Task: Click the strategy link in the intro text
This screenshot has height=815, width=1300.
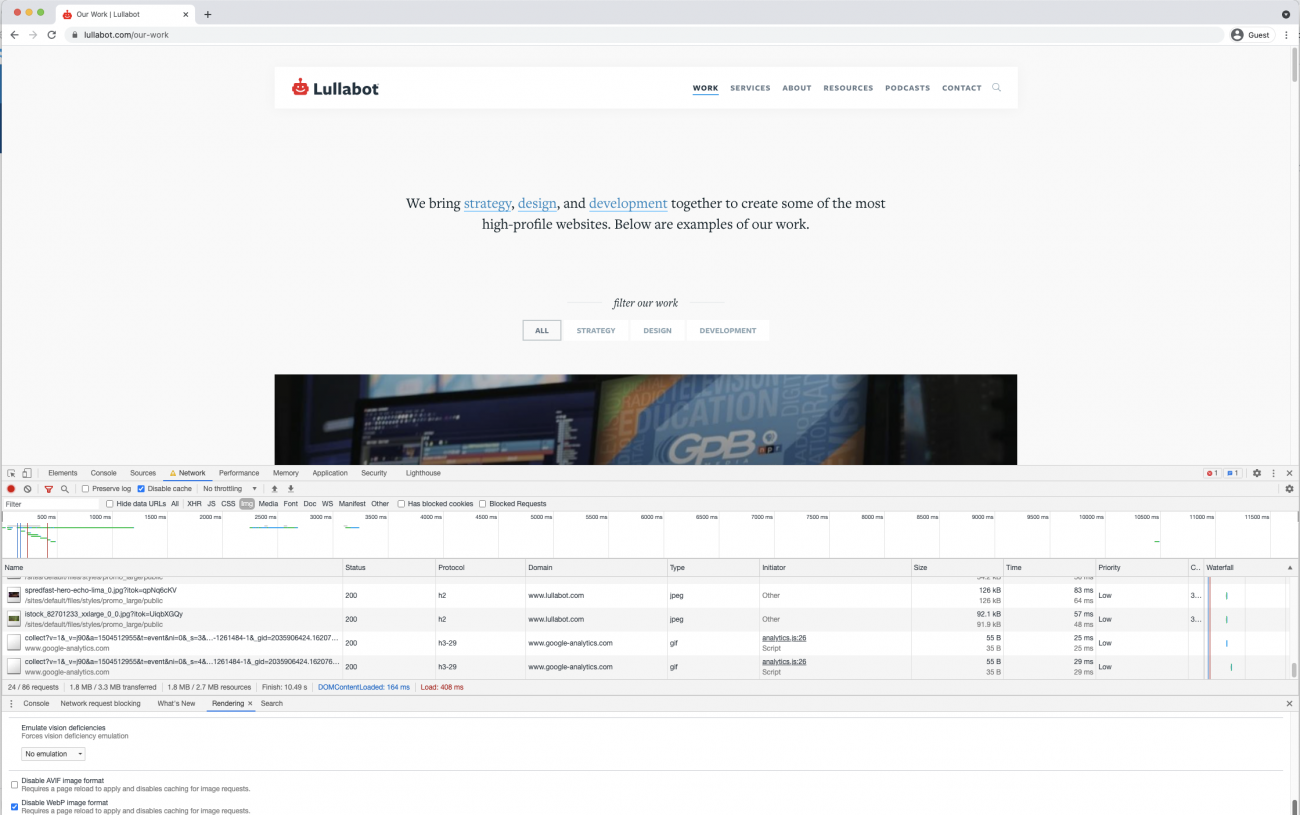Action: [488, 204]
